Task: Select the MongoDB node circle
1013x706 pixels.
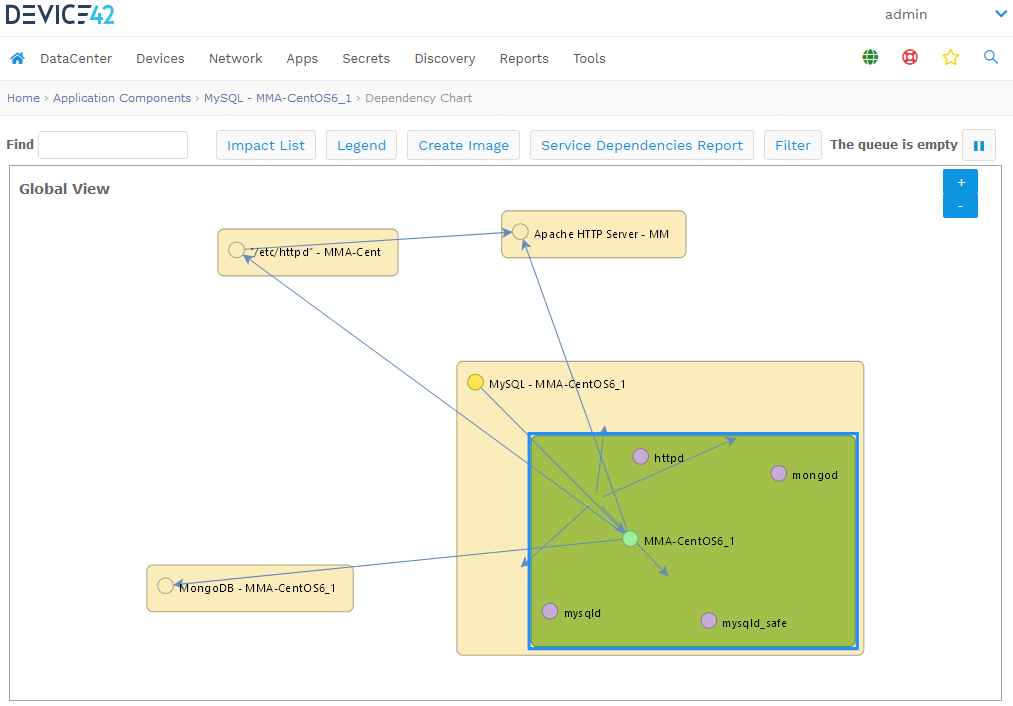Action: point(165,586)
